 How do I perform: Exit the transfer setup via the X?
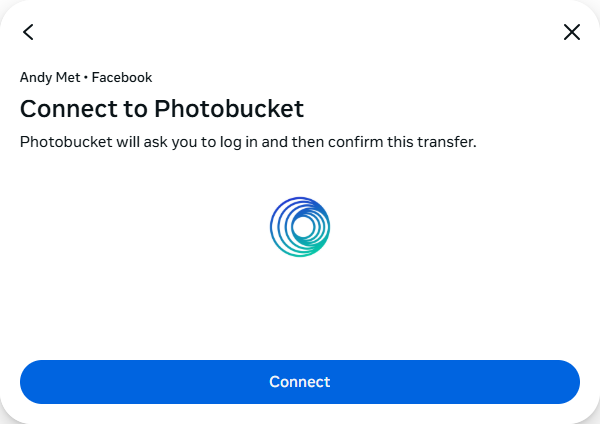(572, 32)
